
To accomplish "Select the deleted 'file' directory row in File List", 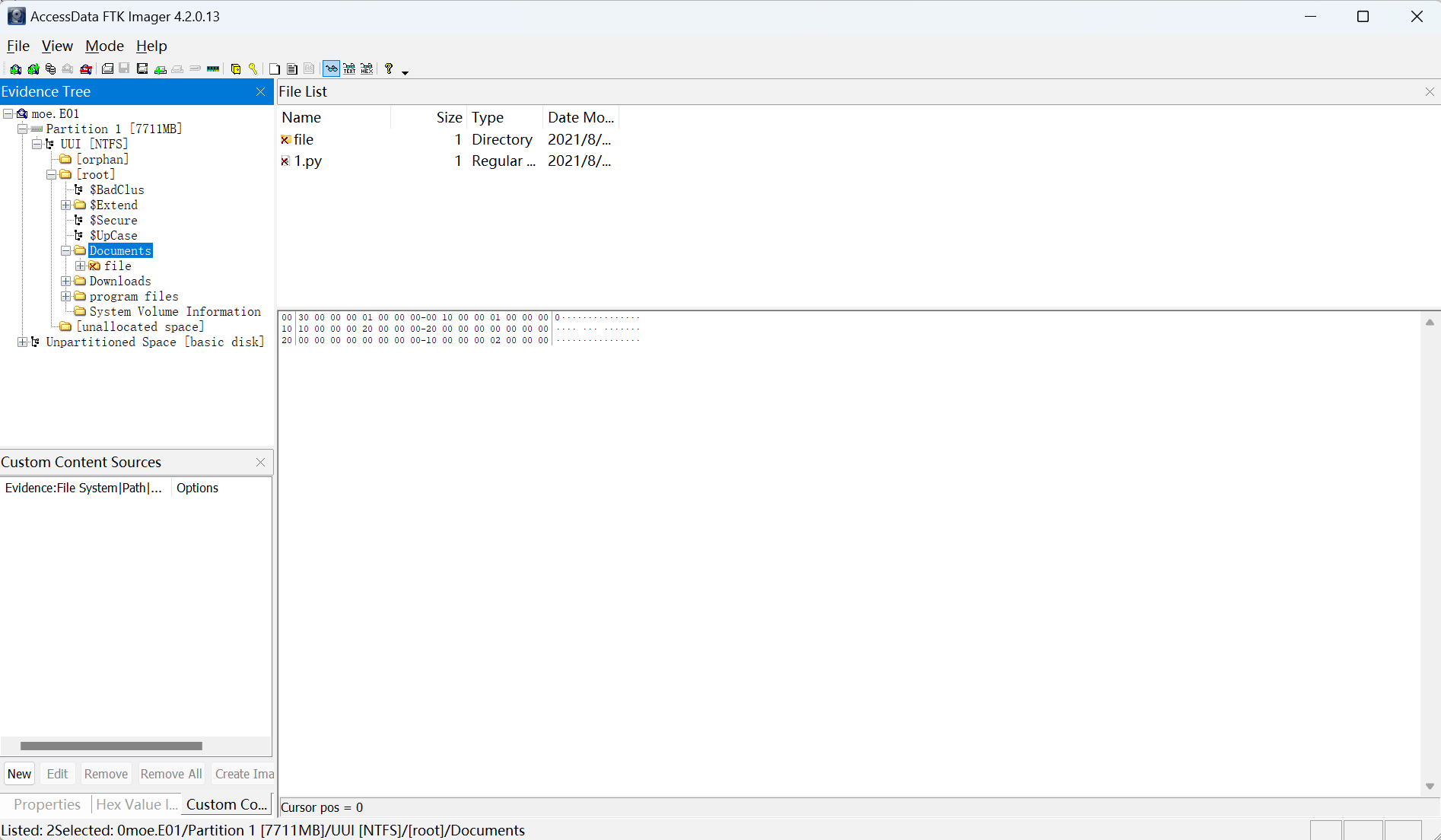I will tap(449, 139).
